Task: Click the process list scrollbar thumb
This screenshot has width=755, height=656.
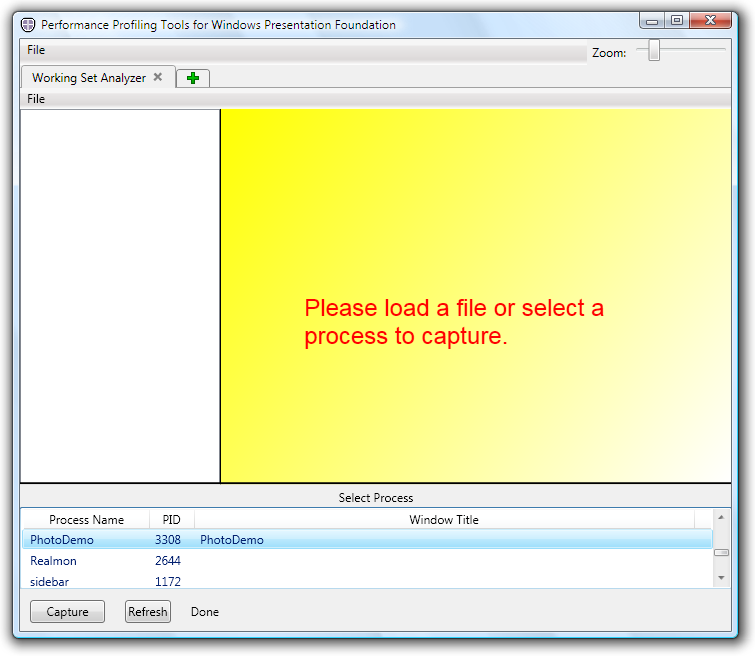Action: 721,552
